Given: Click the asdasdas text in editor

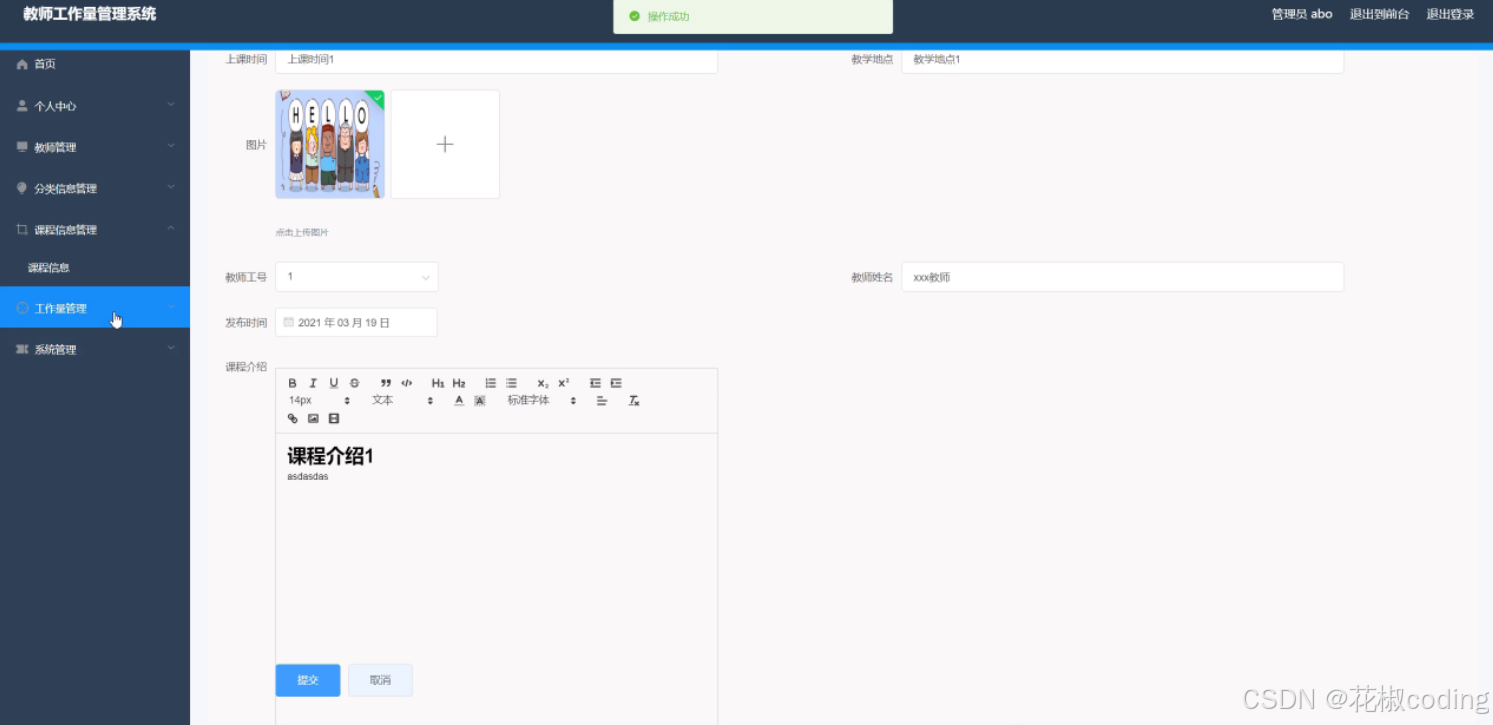Looking at the screenshot, I should pyautogui.click(x=308, y=477).
